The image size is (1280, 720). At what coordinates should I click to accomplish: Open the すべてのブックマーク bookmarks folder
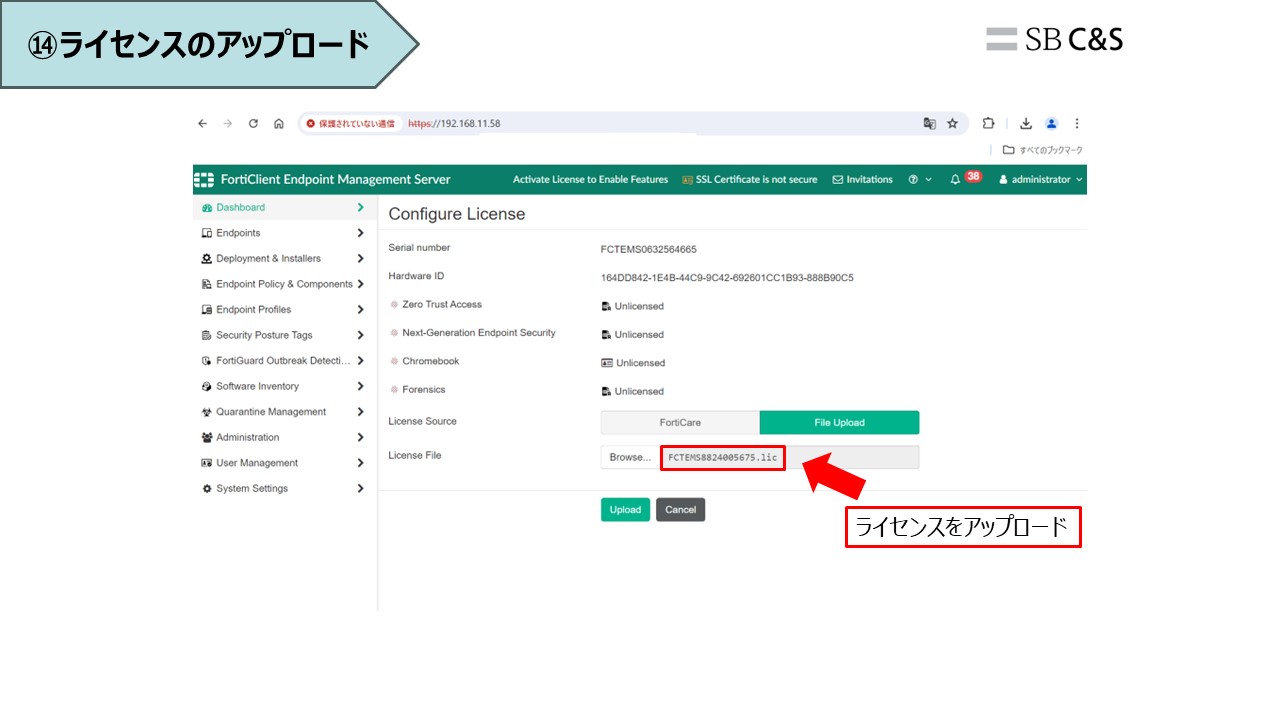click(x=1042, y=150)
